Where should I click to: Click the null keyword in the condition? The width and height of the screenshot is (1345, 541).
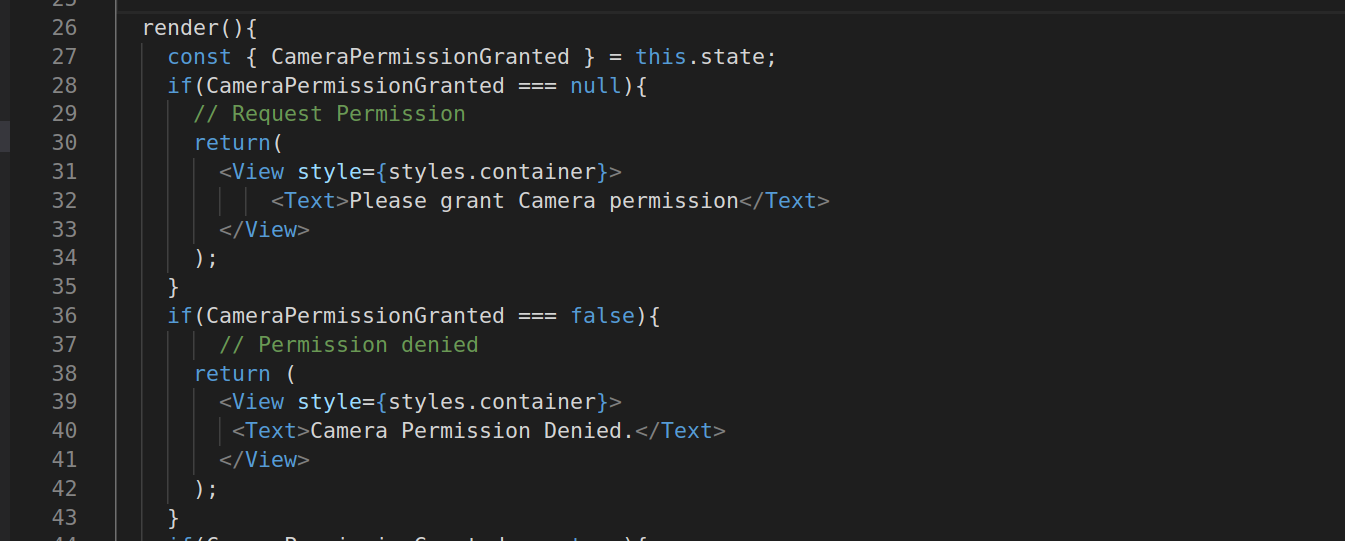pos(596,86)
